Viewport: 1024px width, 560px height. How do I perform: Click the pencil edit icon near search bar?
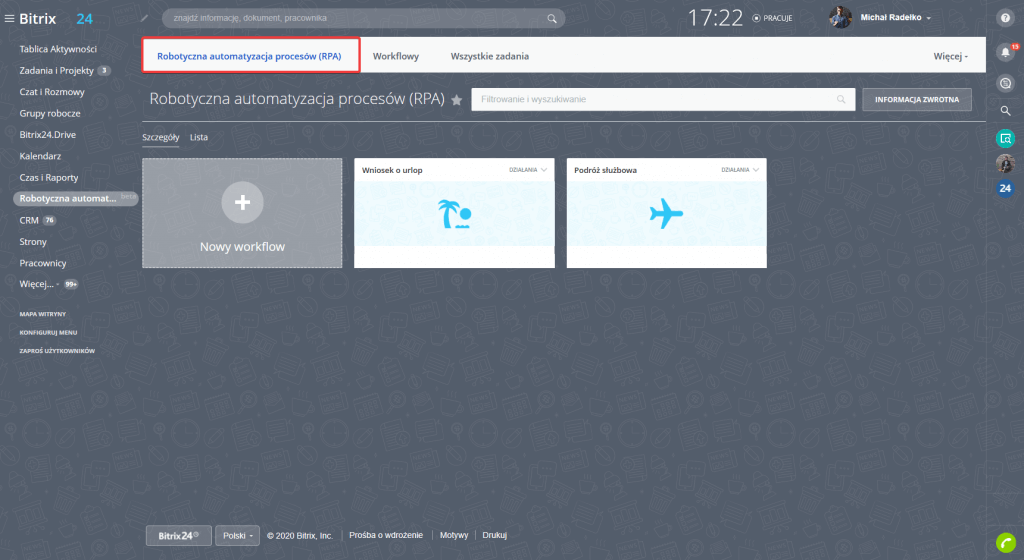145,18
